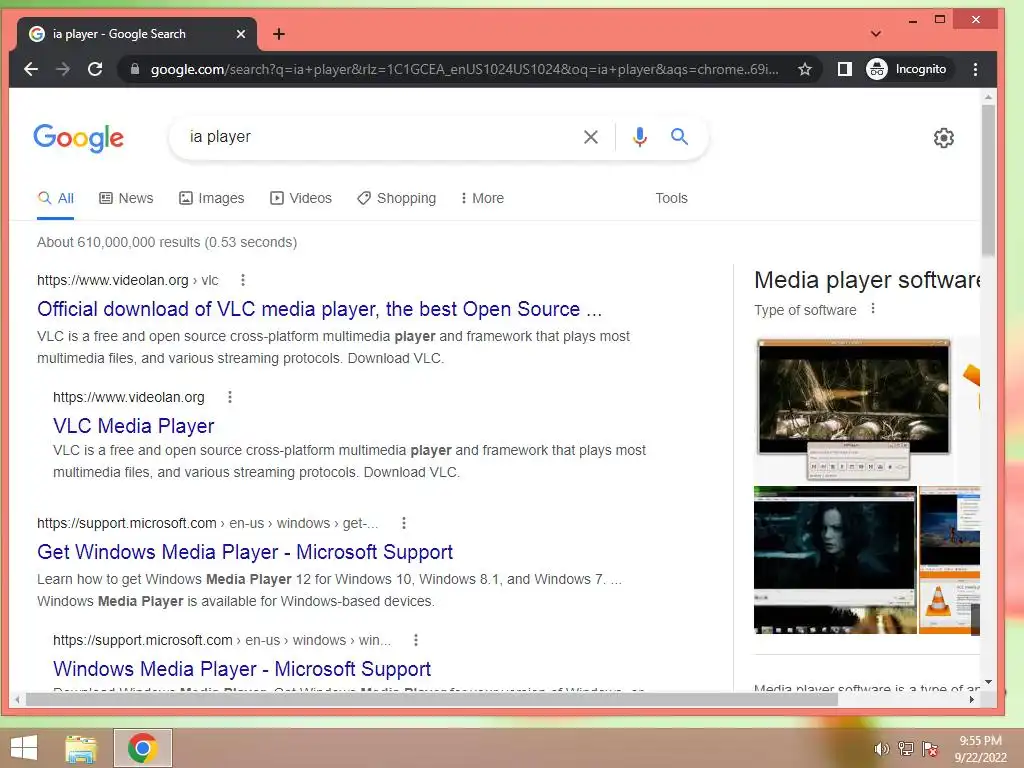Image resolution: width=1024 pixels, height=768 pixels.
Task: Open options next to 'Type of software'
Action: click(x=873, y=309)
